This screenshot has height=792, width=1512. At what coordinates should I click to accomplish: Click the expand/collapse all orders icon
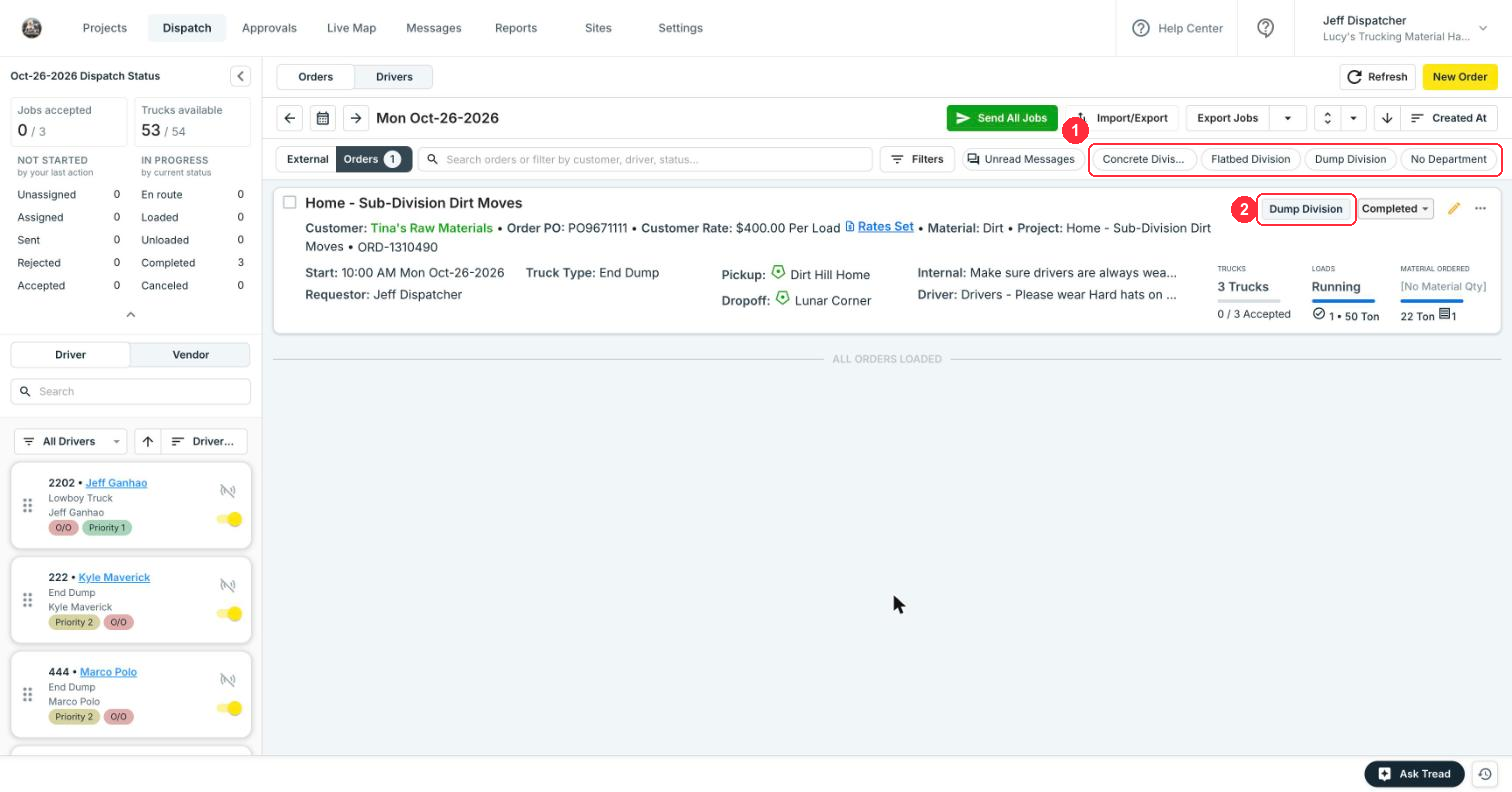pyautogui.click(x=1327, y=118)
